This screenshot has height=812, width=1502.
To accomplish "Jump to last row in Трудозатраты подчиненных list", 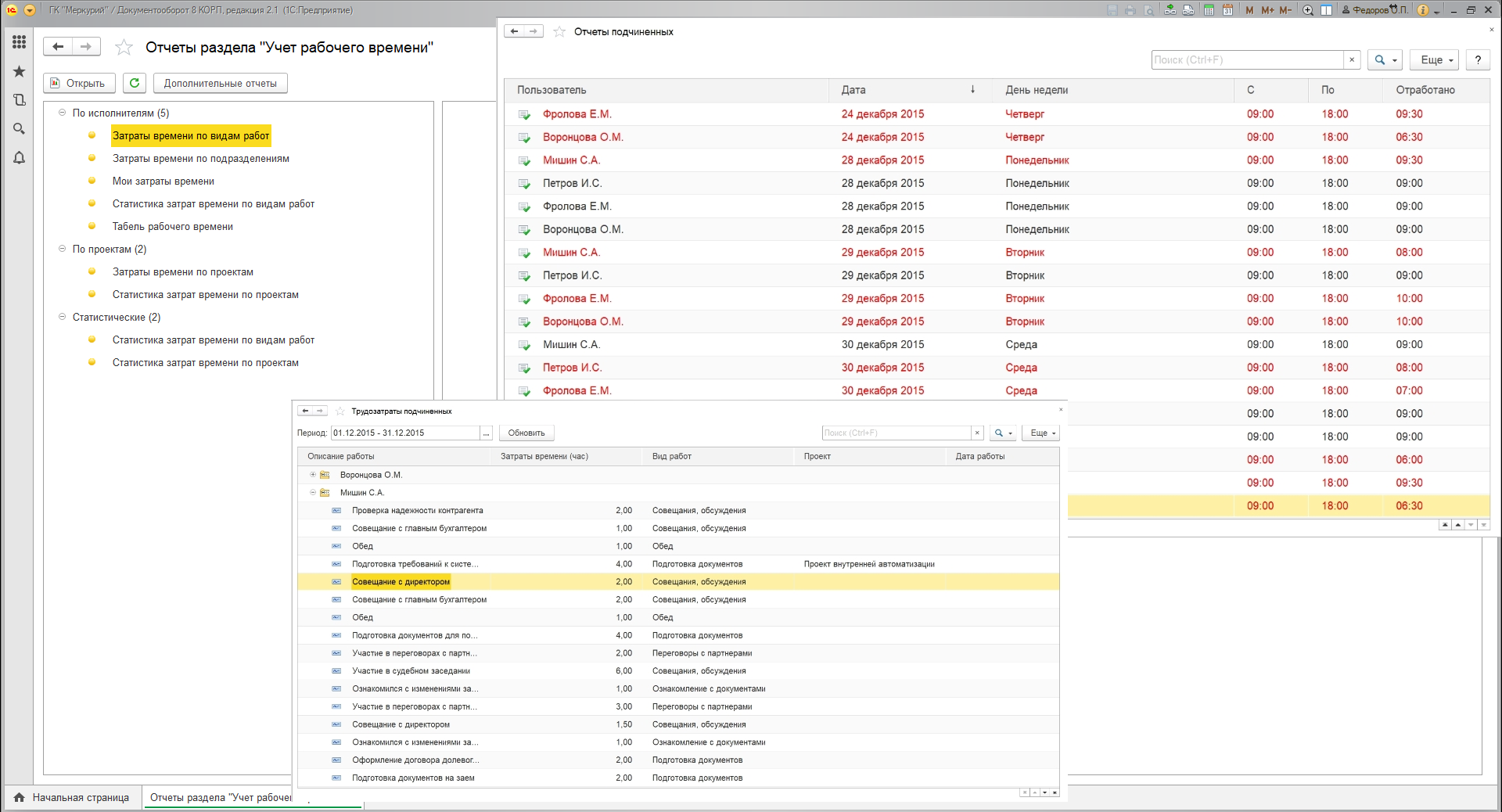I will [1055, 792].
